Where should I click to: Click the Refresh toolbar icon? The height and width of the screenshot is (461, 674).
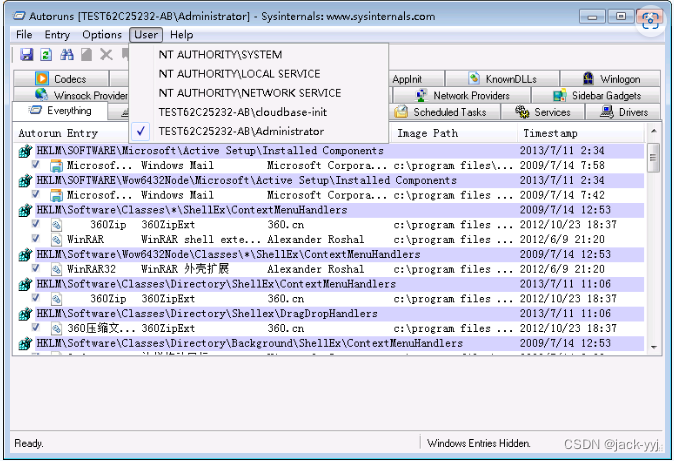point(46,55)
